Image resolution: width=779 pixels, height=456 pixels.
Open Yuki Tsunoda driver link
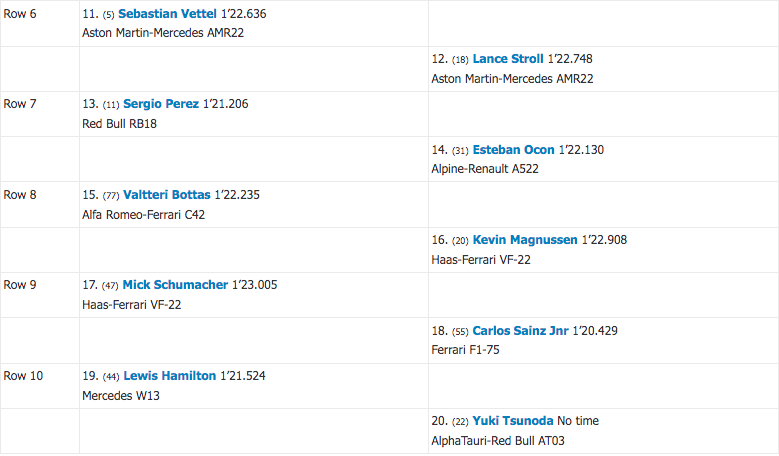coord(513,421)
